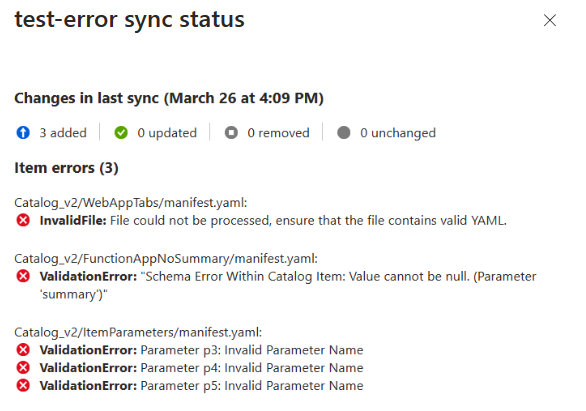Select the '0 unchanged' count label

(398, 133)
